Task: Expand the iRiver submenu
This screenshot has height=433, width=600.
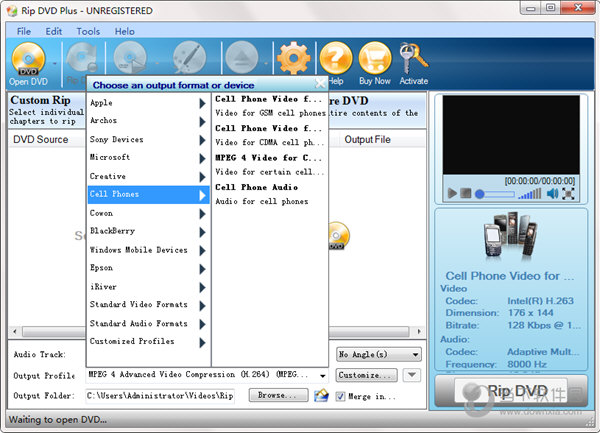Action: [x=148, y=286]
